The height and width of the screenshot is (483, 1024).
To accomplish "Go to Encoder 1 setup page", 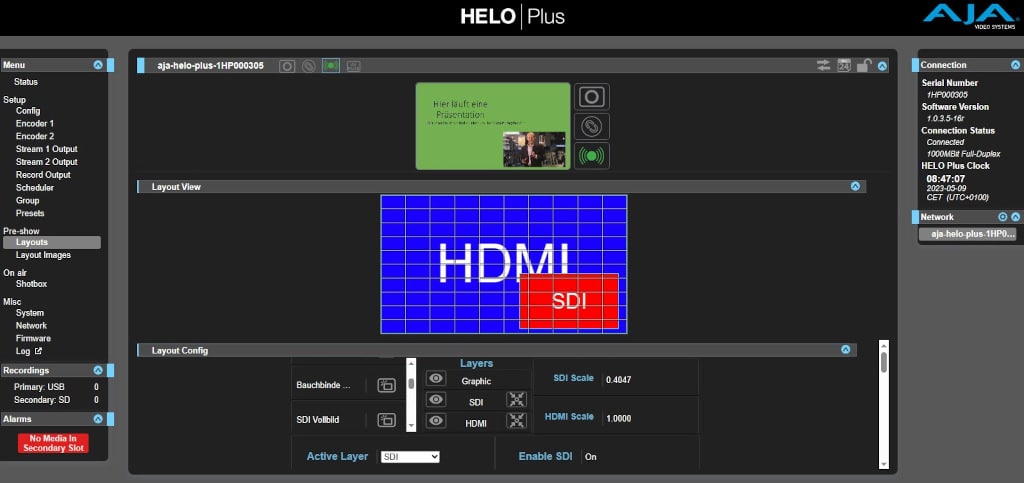I will (35, 123).
